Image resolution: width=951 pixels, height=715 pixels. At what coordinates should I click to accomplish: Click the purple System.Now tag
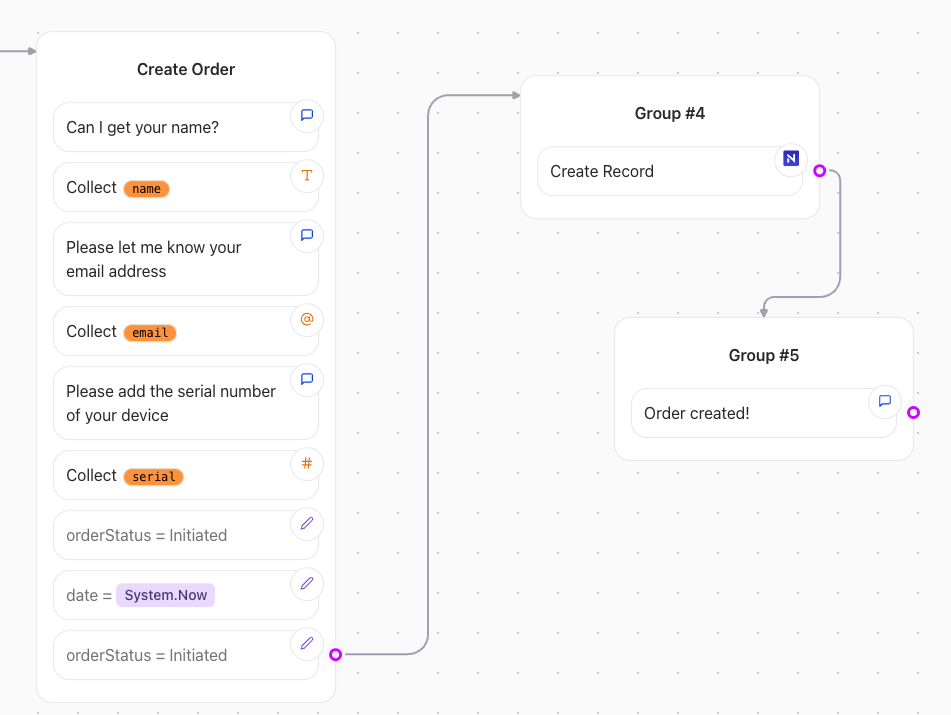pyautogui.click(x=166, y=596)
